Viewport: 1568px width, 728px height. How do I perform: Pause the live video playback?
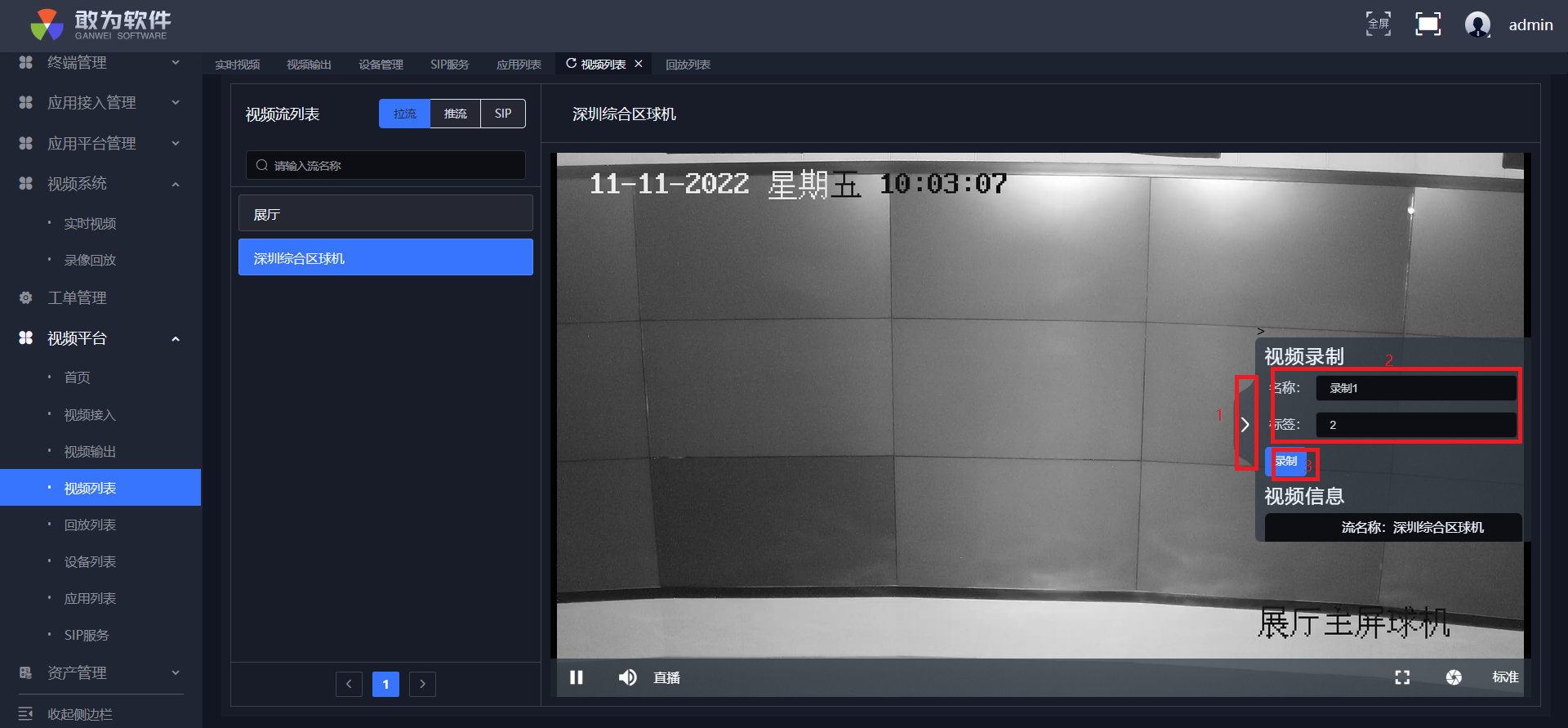(577, 677)
